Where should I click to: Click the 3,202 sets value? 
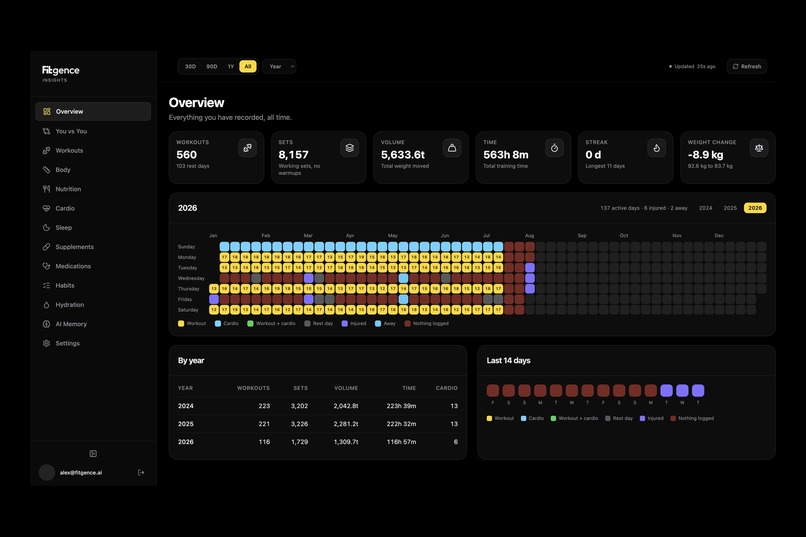299,406
